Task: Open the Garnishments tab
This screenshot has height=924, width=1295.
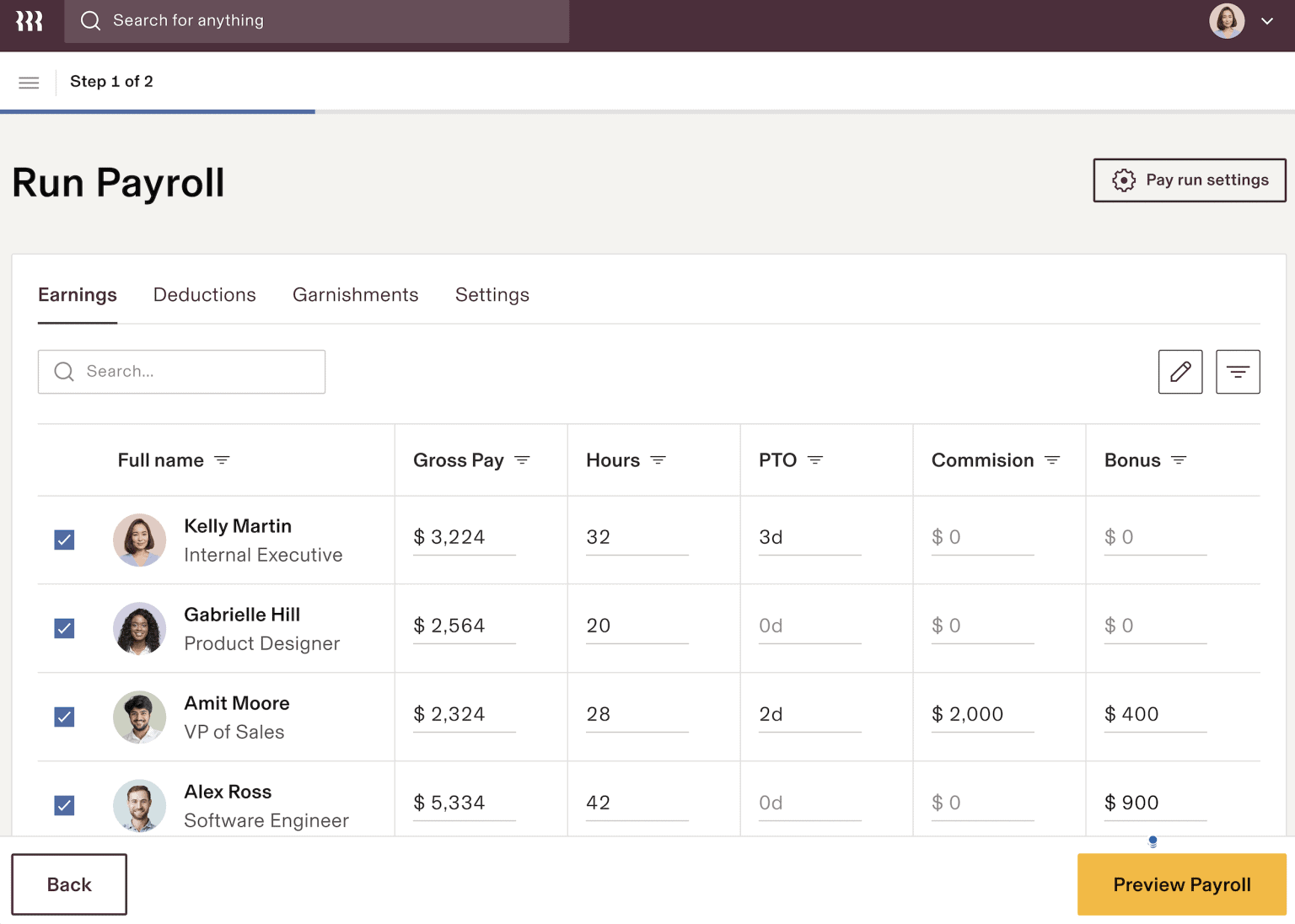Action: point(355,294)
